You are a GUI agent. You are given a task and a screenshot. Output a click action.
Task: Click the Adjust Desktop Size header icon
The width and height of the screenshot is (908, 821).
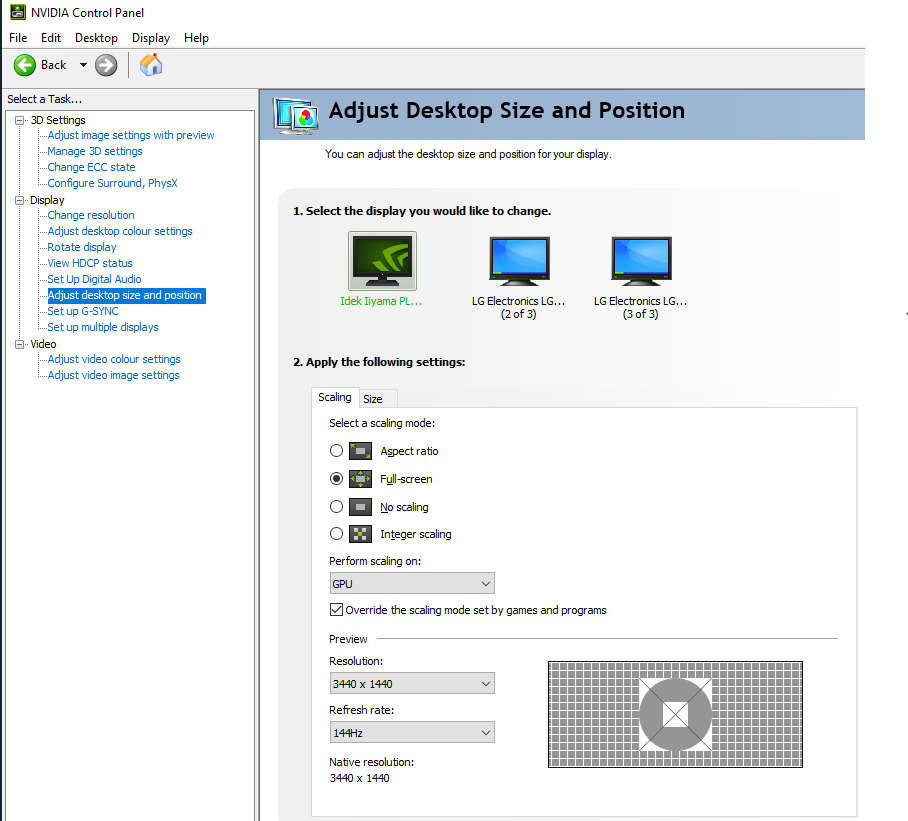click(x=296, y=116)
